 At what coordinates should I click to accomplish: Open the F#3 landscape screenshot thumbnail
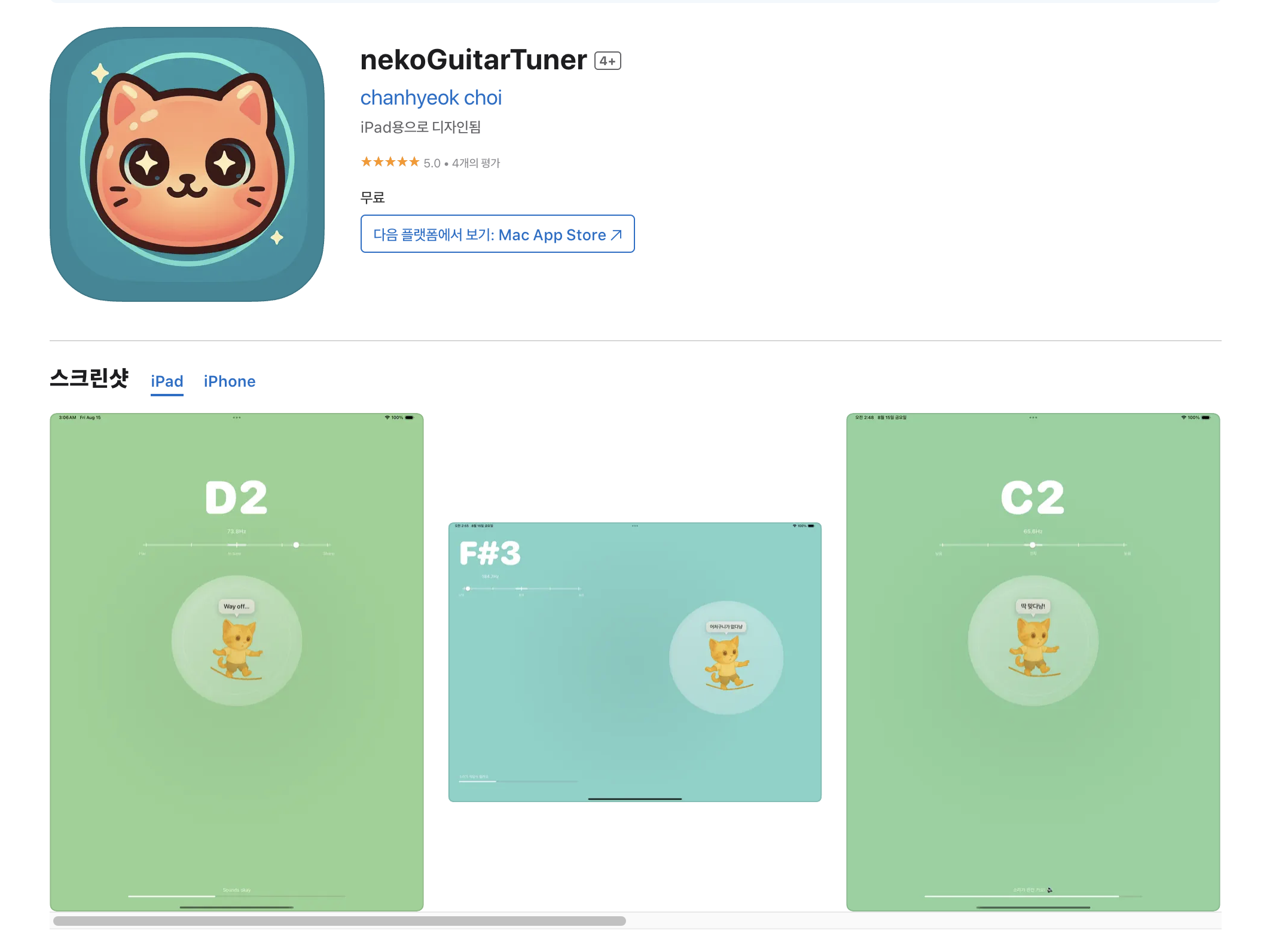click(x=635, y=662)
